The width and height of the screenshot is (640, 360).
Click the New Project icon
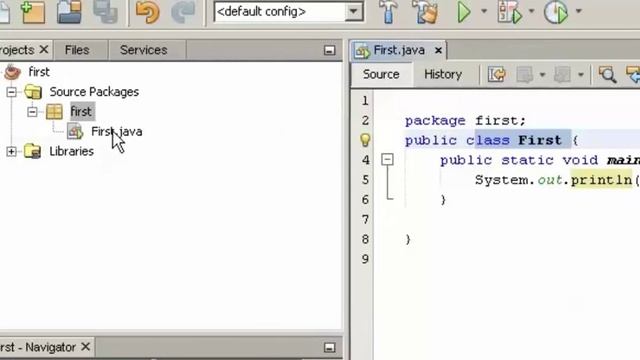(x=33, y=12)
